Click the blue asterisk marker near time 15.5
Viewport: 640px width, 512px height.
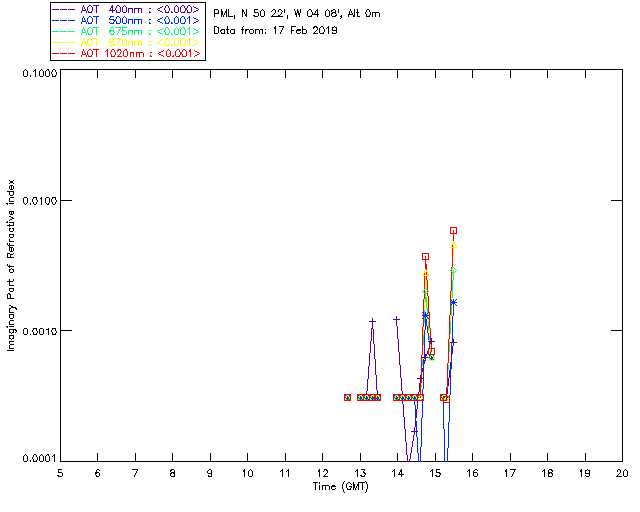click(x=453, y=303)
